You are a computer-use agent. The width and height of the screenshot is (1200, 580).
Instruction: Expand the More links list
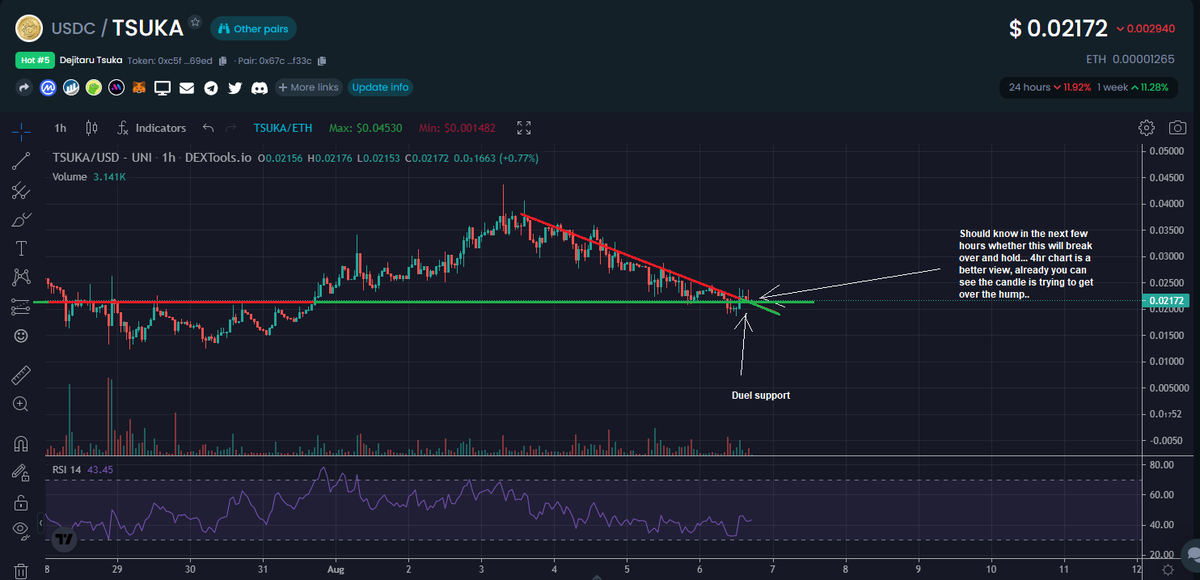pyautogui.click(x=309, y=88)
